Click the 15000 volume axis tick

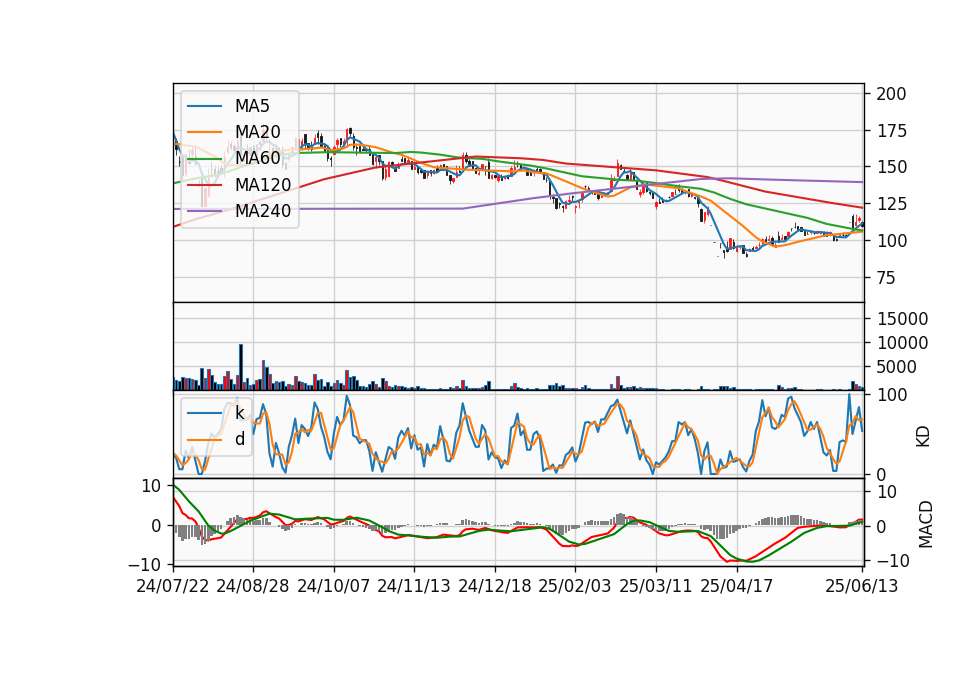pyautogui.click(x=902, y=318)
